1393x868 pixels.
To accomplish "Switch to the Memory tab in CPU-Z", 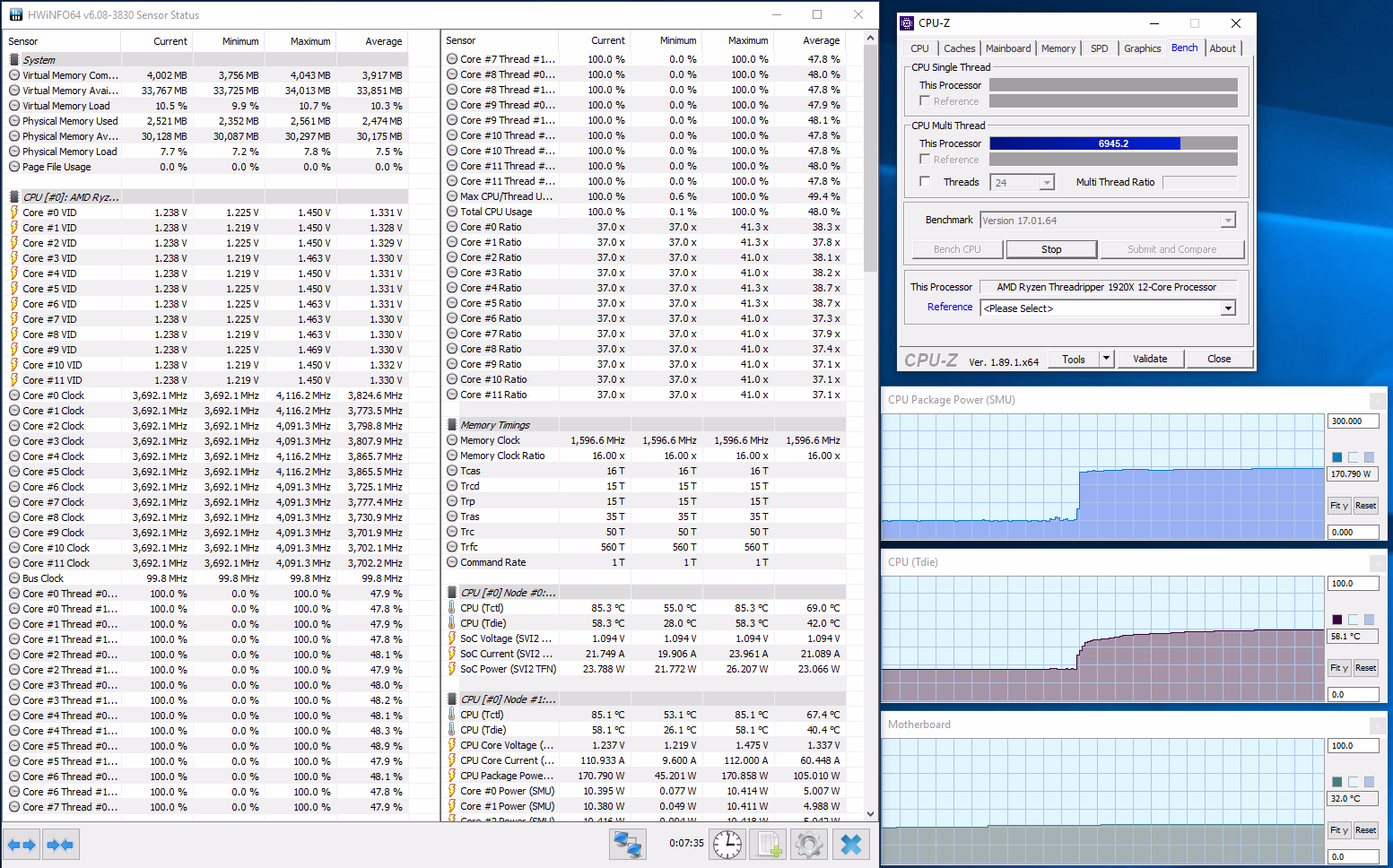I will [x=1058, y=48].
